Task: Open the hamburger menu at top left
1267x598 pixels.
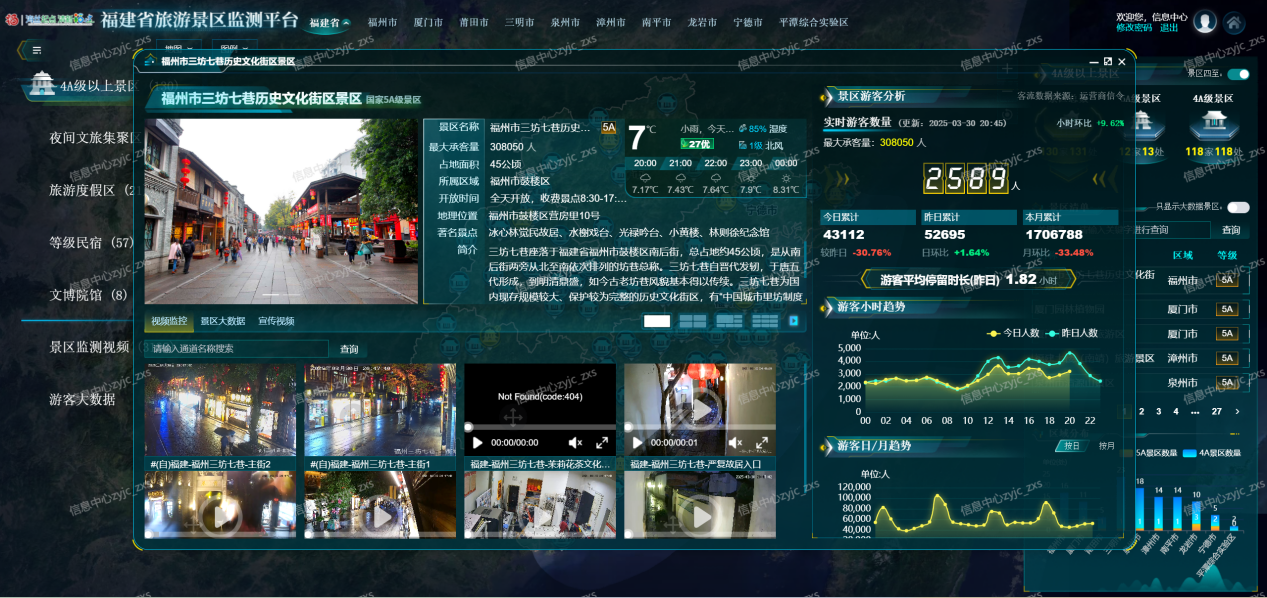Action: 36,49
